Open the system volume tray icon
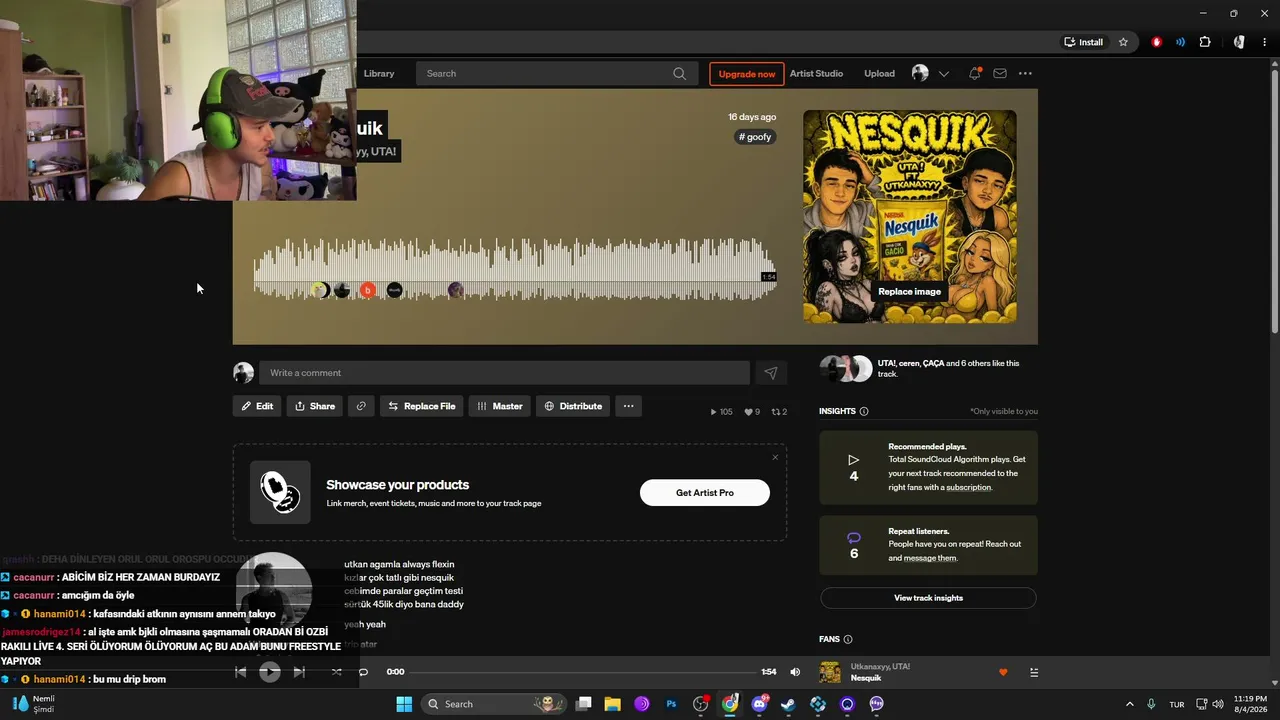This screenshot has width=1280, height=720. [1217, 704]
